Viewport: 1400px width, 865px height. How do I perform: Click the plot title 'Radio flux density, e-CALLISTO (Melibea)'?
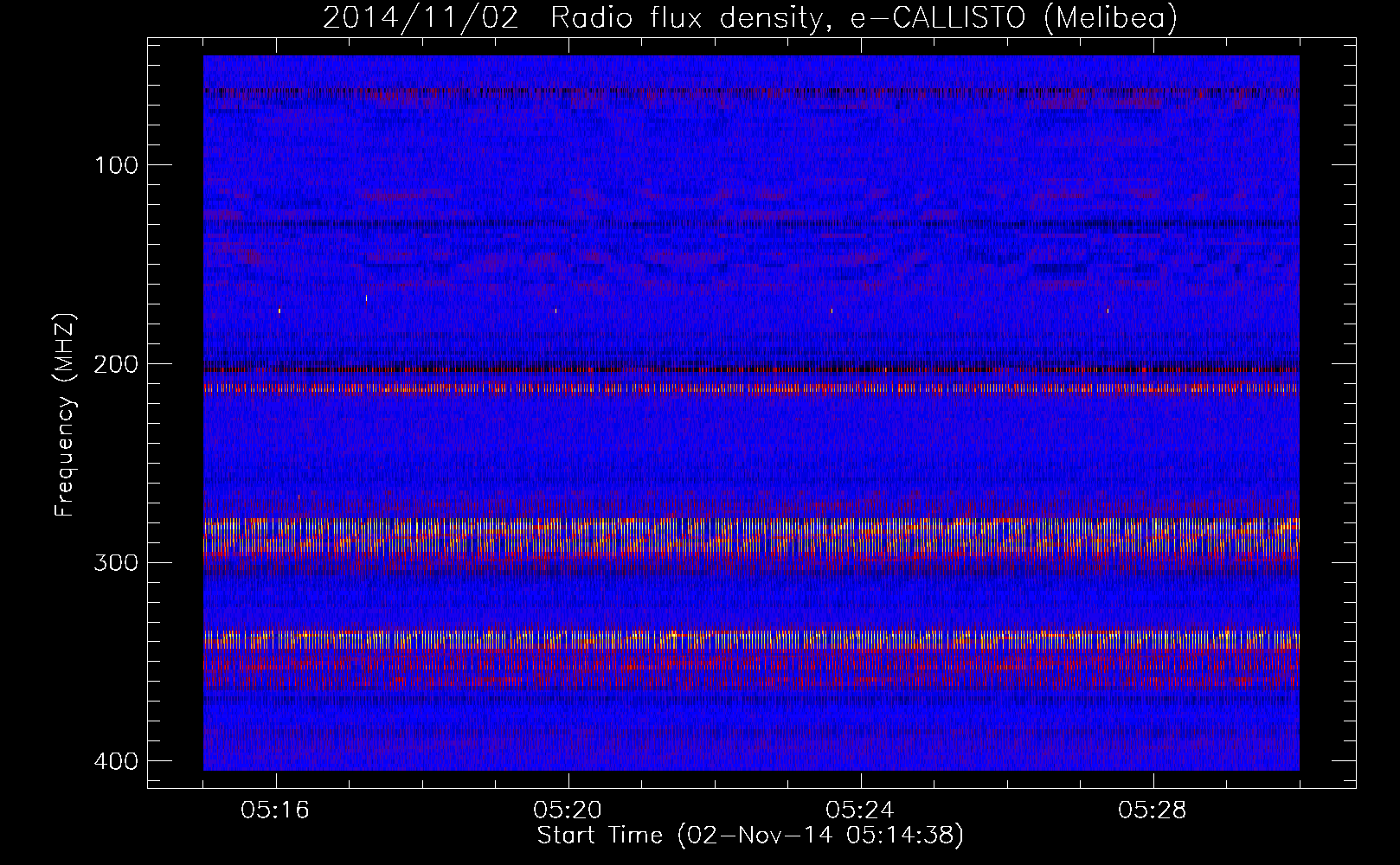pos(864,17)
